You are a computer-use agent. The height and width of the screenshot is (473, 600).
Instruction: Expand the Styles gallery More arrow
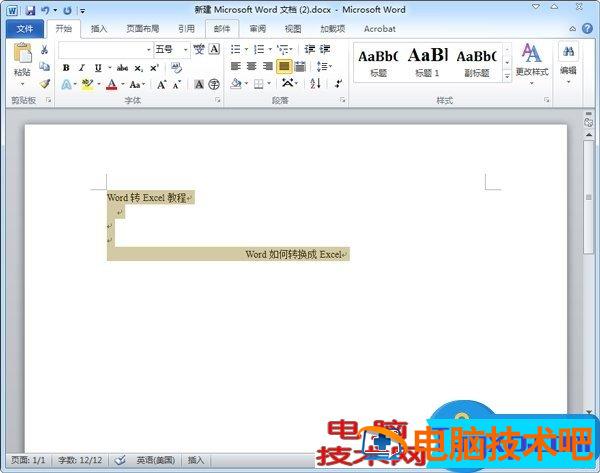[x=507, y=76]
